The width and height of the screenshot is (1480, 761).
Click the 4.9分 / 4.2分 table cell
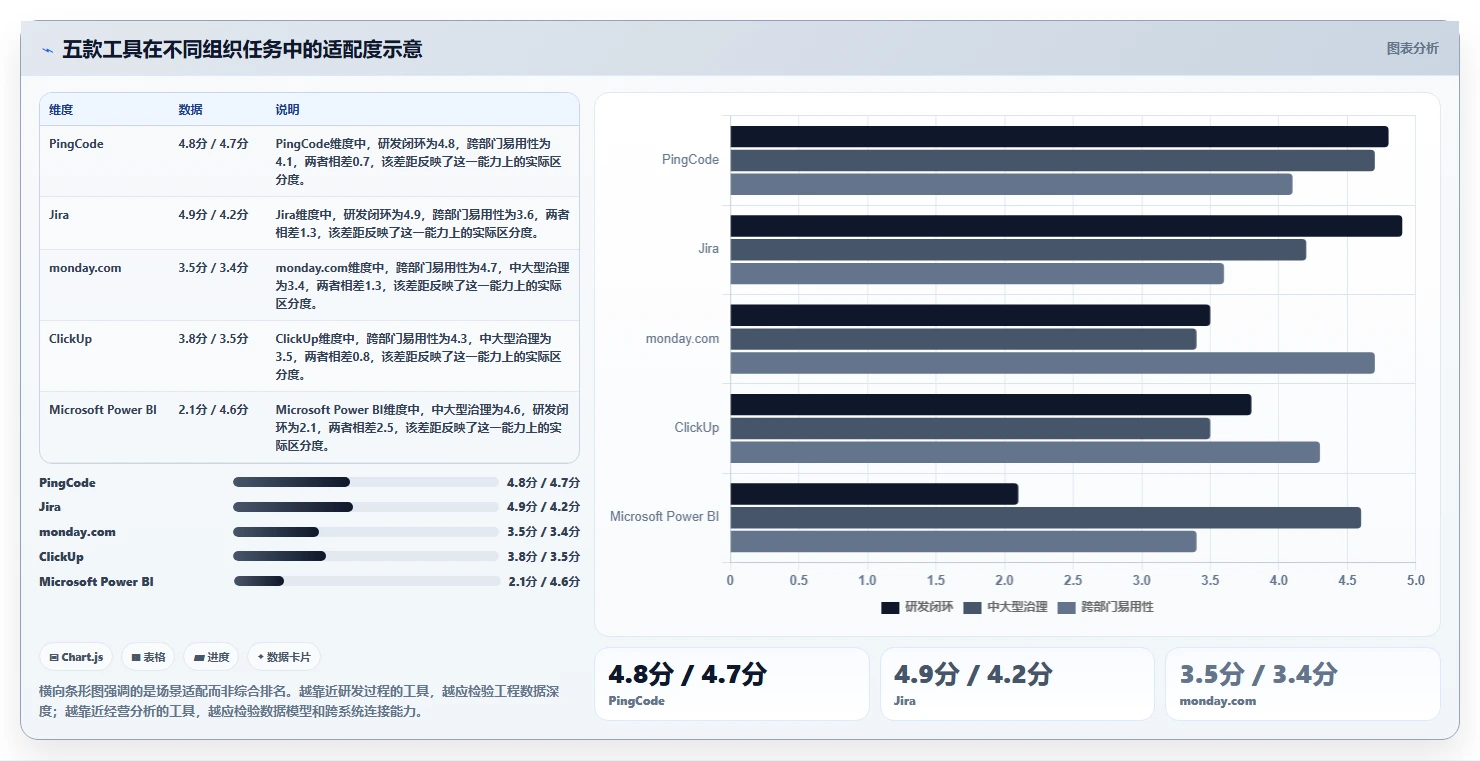pyautogui.click(x=213, y=215)
